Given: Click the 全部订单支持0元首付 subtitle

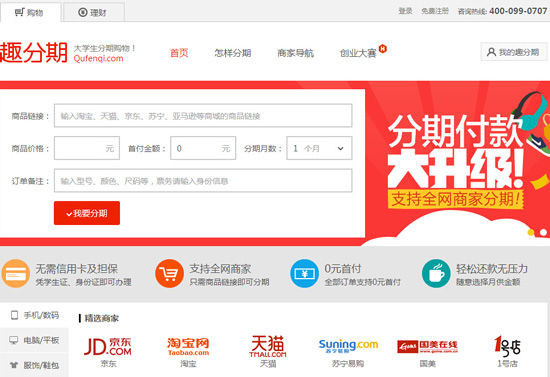Looking at the screenshot, I should pos(363,282).
